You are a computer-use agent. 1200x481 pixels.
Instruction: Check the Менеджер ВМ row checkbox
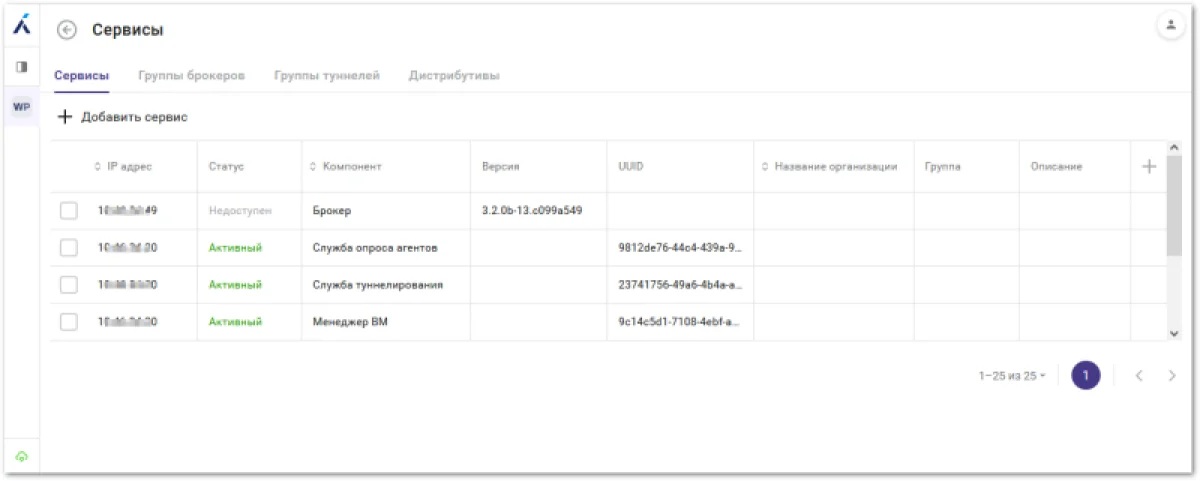68,322
